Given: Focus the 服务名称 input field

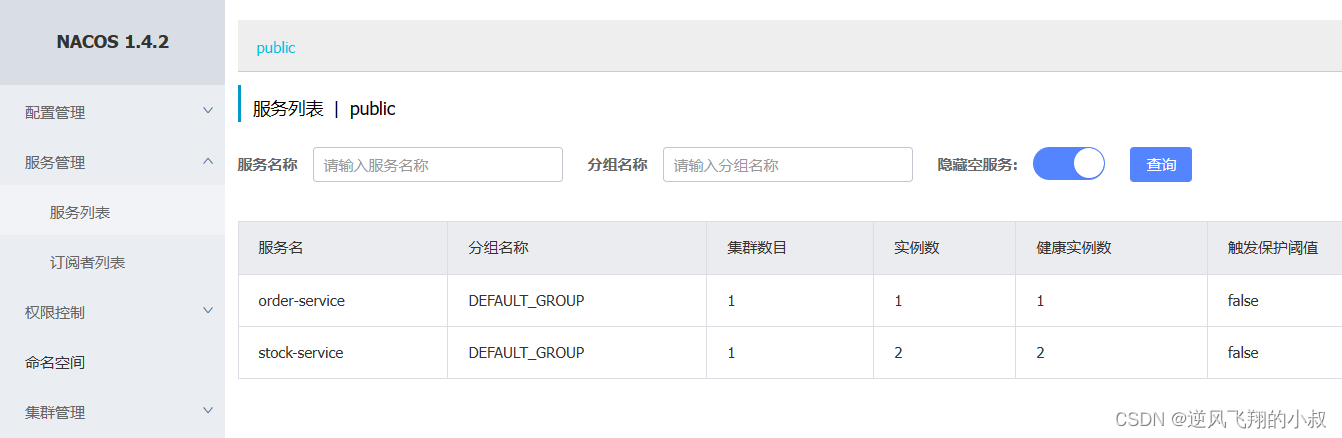Looking at the screenshot, I should 438,165.
